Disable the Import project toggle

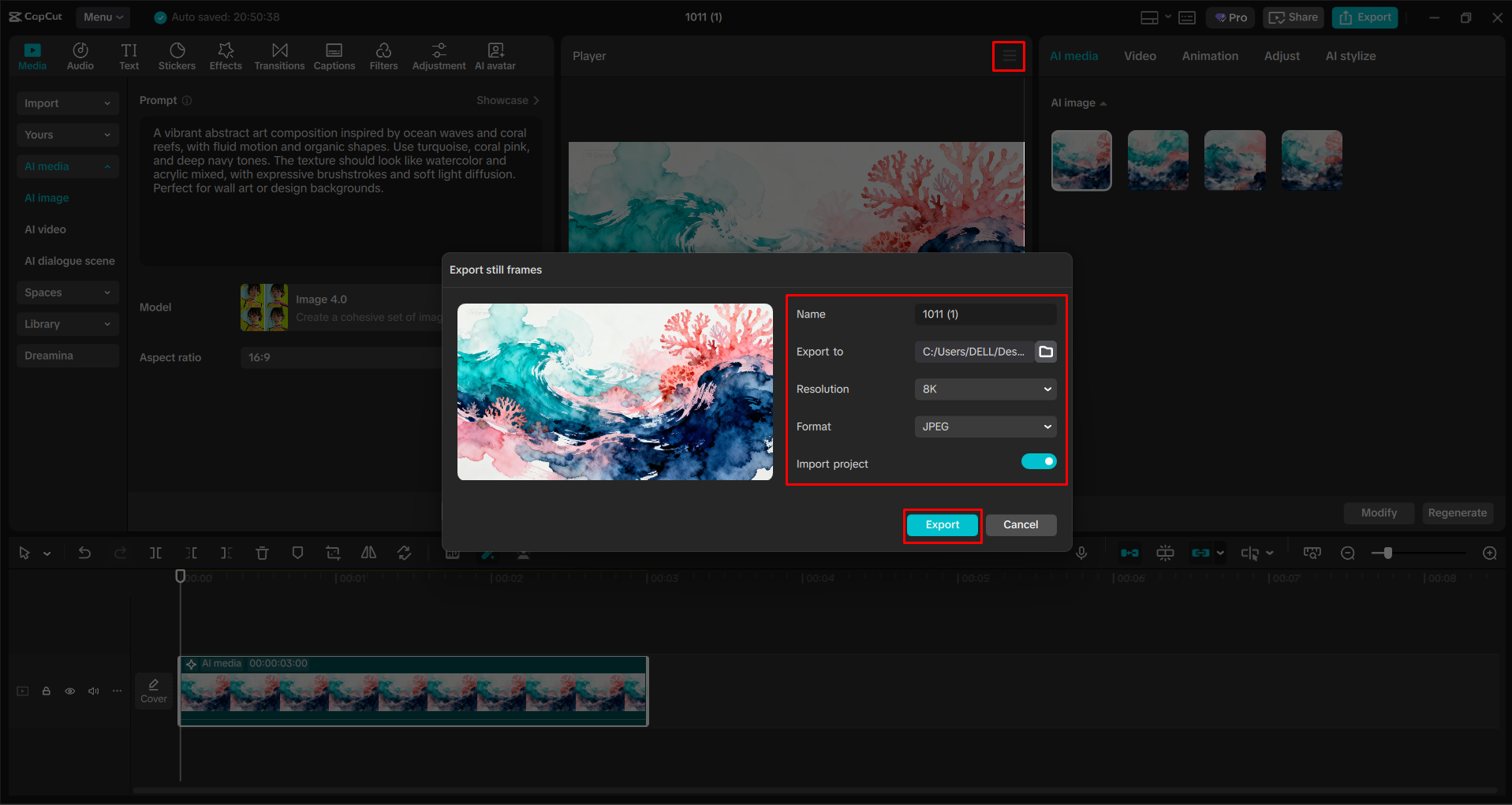(1039, 460)
